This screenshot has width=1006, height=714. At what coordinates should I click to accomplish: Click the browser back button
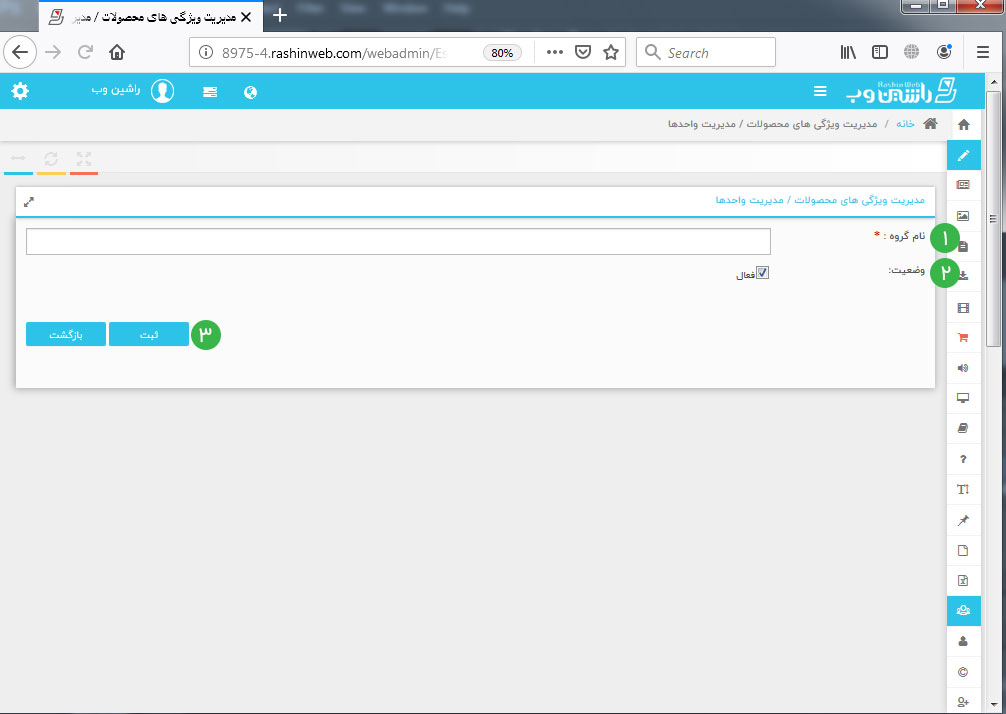[20, 53]
